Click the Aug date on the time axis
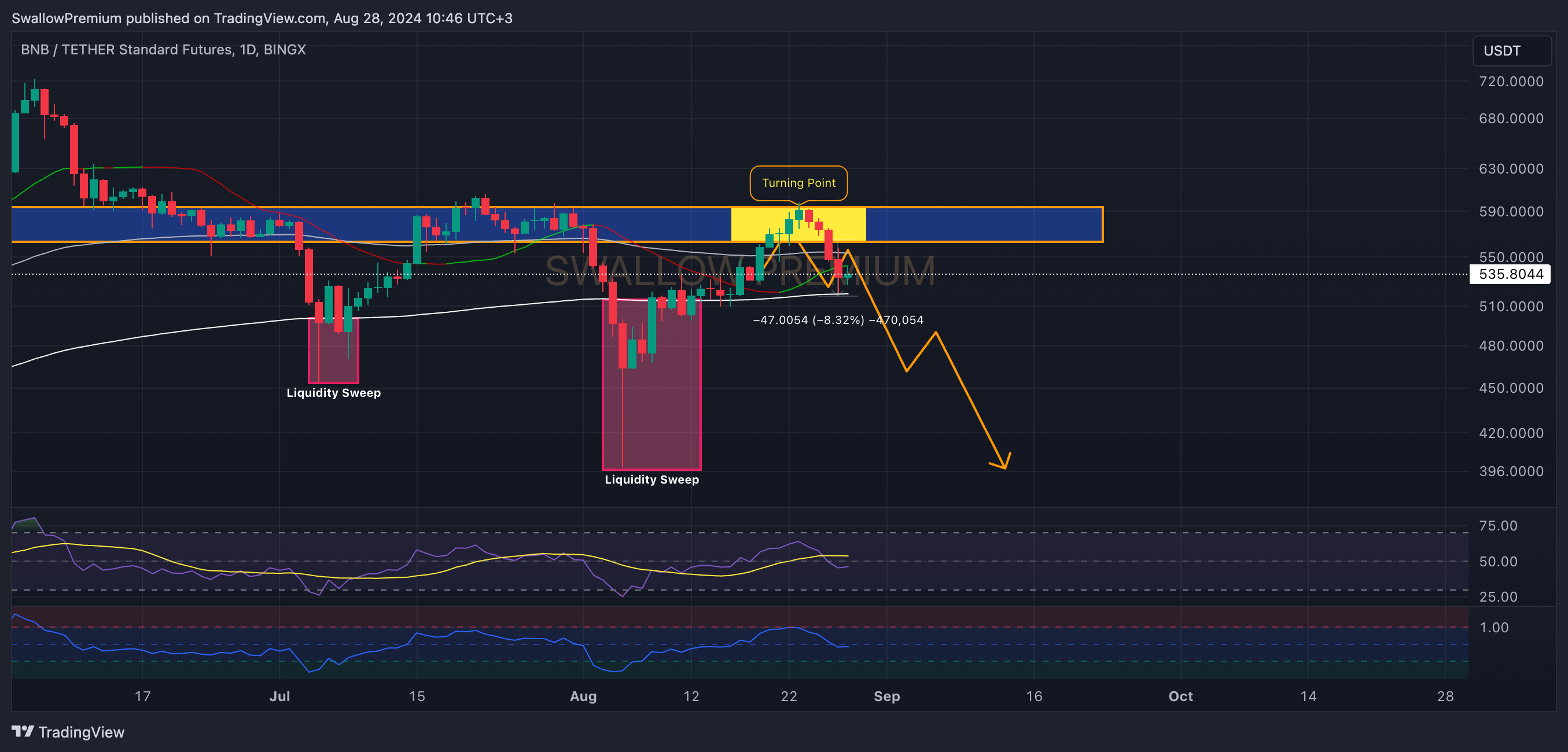The width and height of the screenshot is (1568, 752). point(583,696)
